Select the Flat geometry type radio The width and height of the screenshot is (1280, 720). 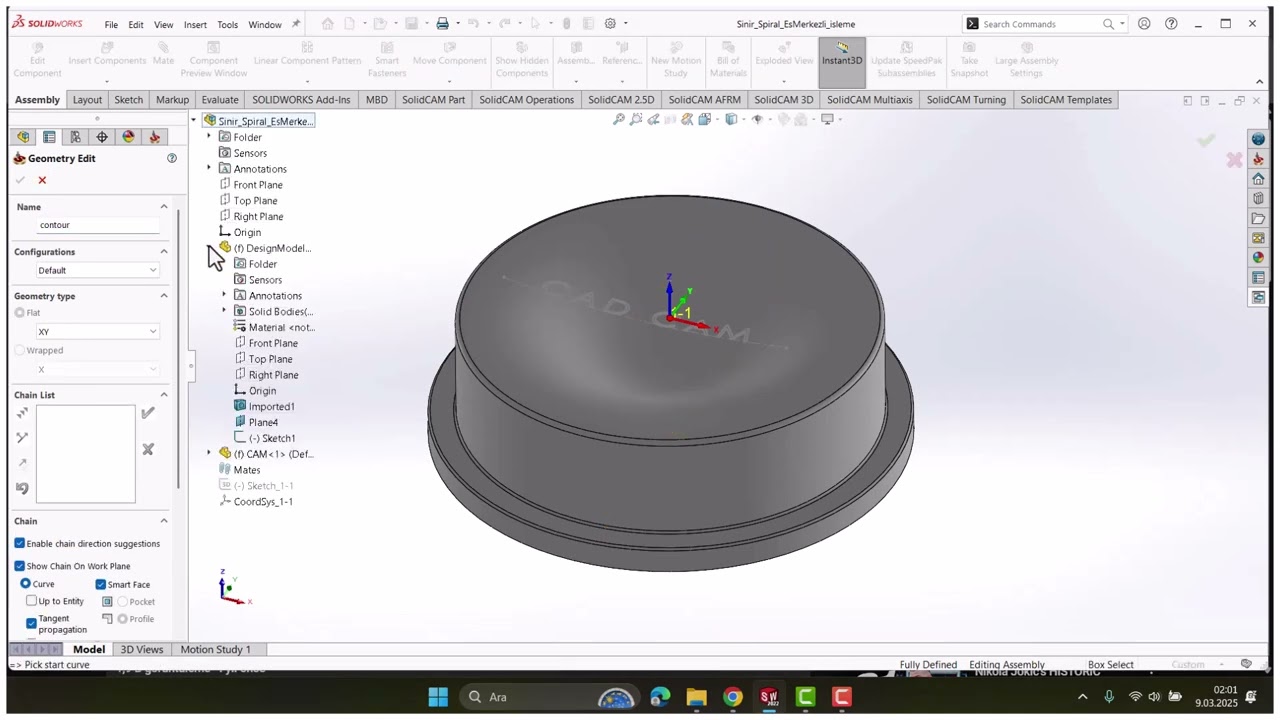(x=20, y=313)
